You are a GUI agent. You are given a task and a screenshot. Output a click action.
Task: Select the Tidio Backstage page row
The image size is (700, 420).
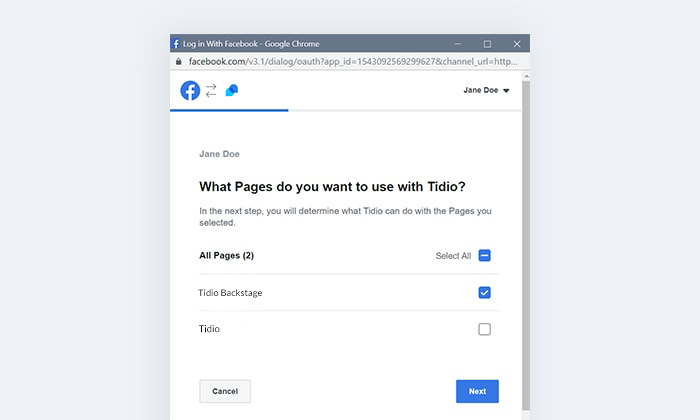349,292
